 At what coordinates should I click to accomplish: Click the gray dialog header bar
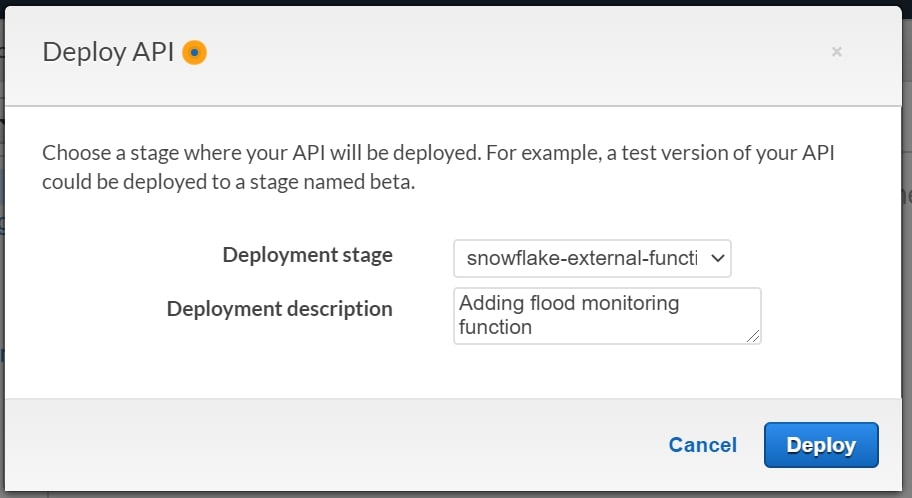coord(454,56)
